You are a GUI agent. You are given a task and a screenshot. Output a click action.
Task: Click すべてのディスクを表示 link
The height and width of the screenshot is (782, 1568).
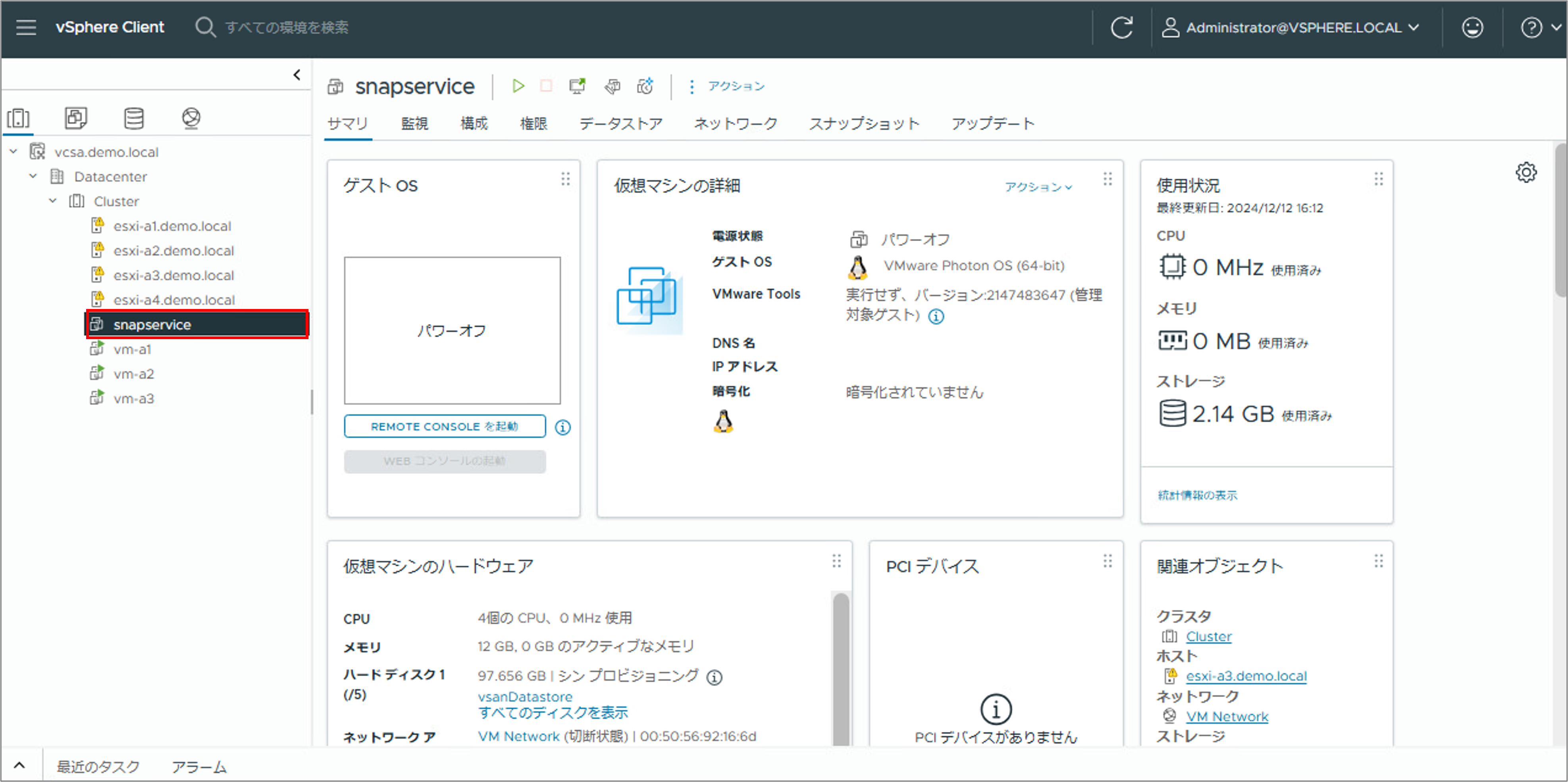pyautogui.click(x=553, y=712)
